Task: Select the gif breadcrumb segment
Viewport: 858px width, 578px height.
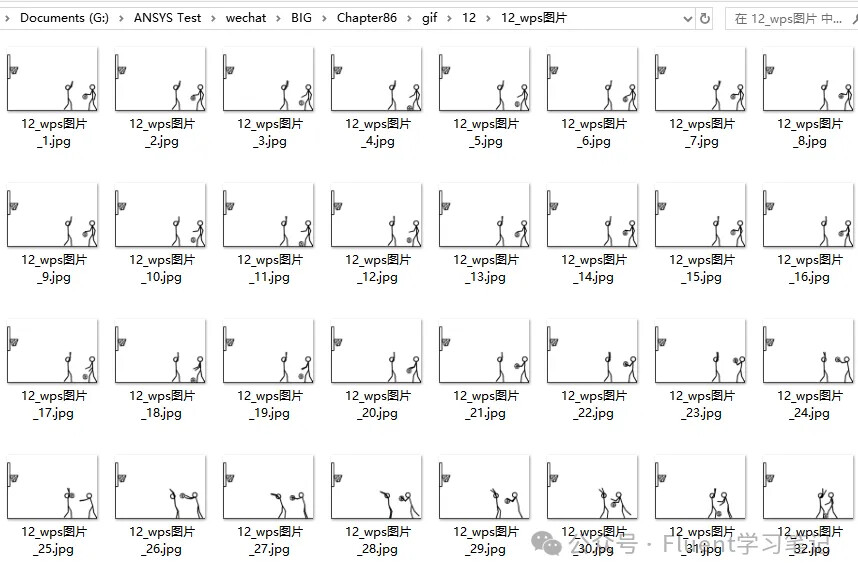Action: click(429, 18)
